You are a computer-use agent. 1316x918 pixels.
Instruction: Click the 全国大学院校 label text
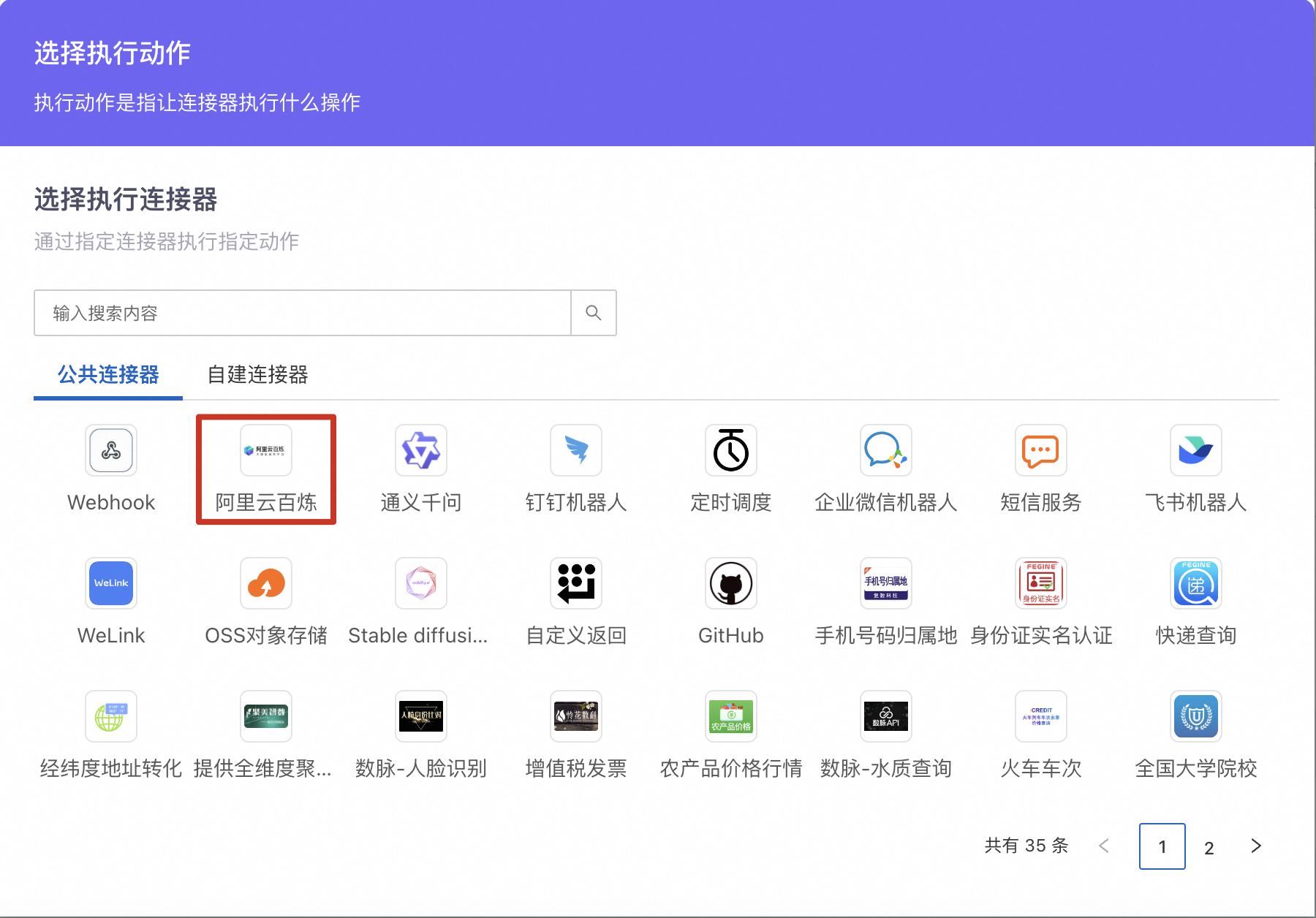pyautogui.click(x=1196, y=769)
